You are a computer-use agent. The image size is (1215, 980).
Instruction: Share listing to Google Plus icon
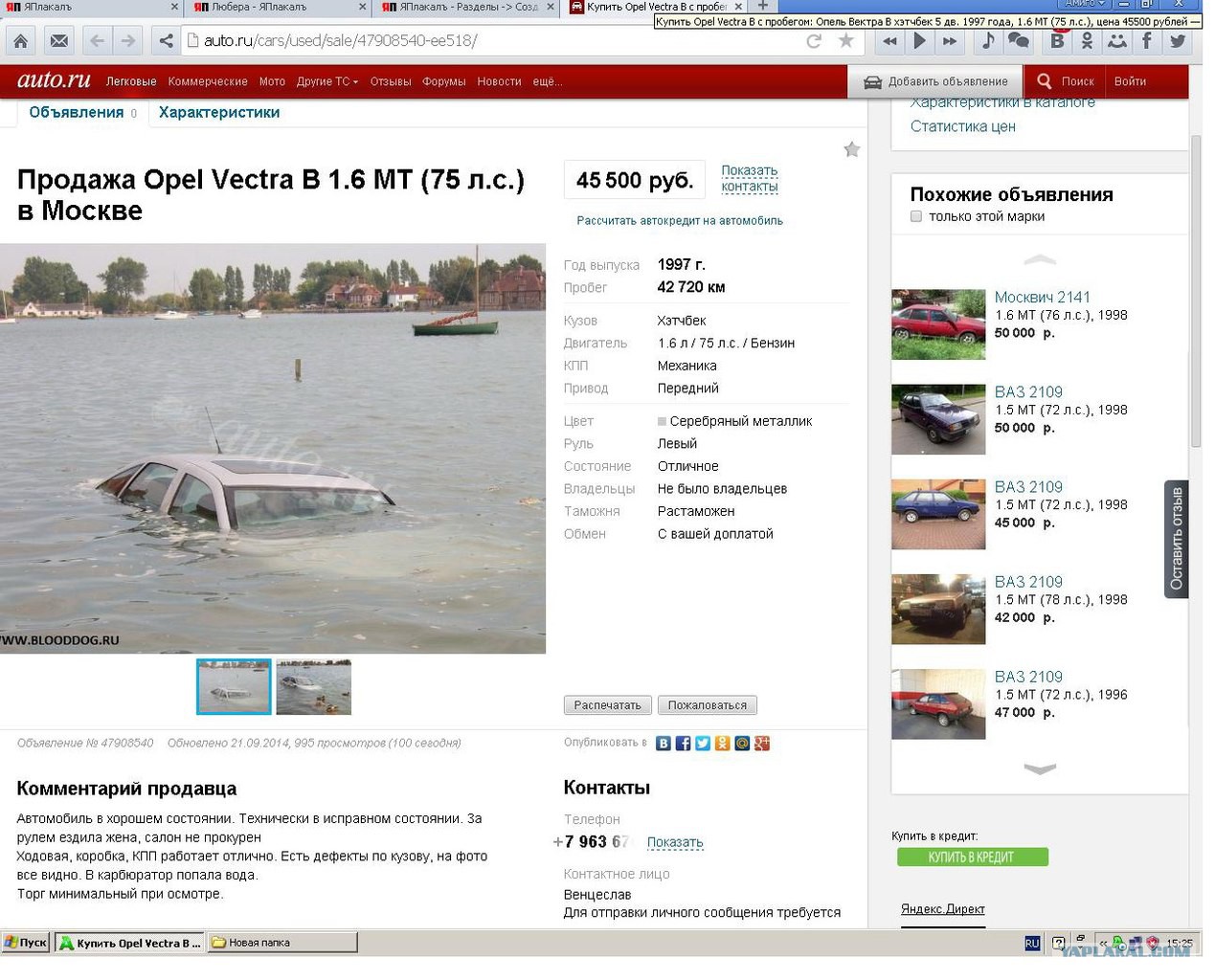pyautogui.click(x=762, y=744)
